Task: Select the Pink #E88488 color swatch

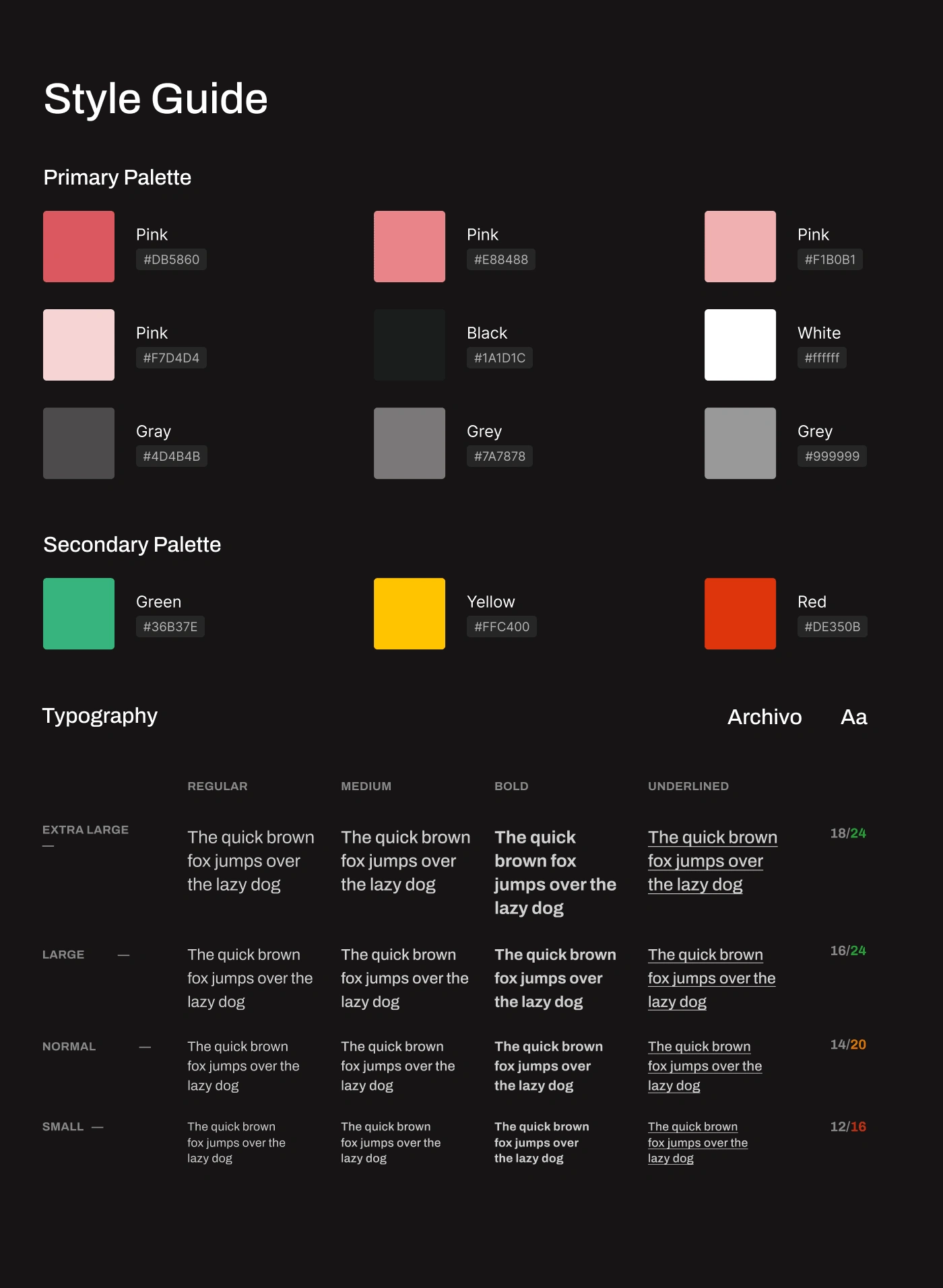Action: click(410, 247)
